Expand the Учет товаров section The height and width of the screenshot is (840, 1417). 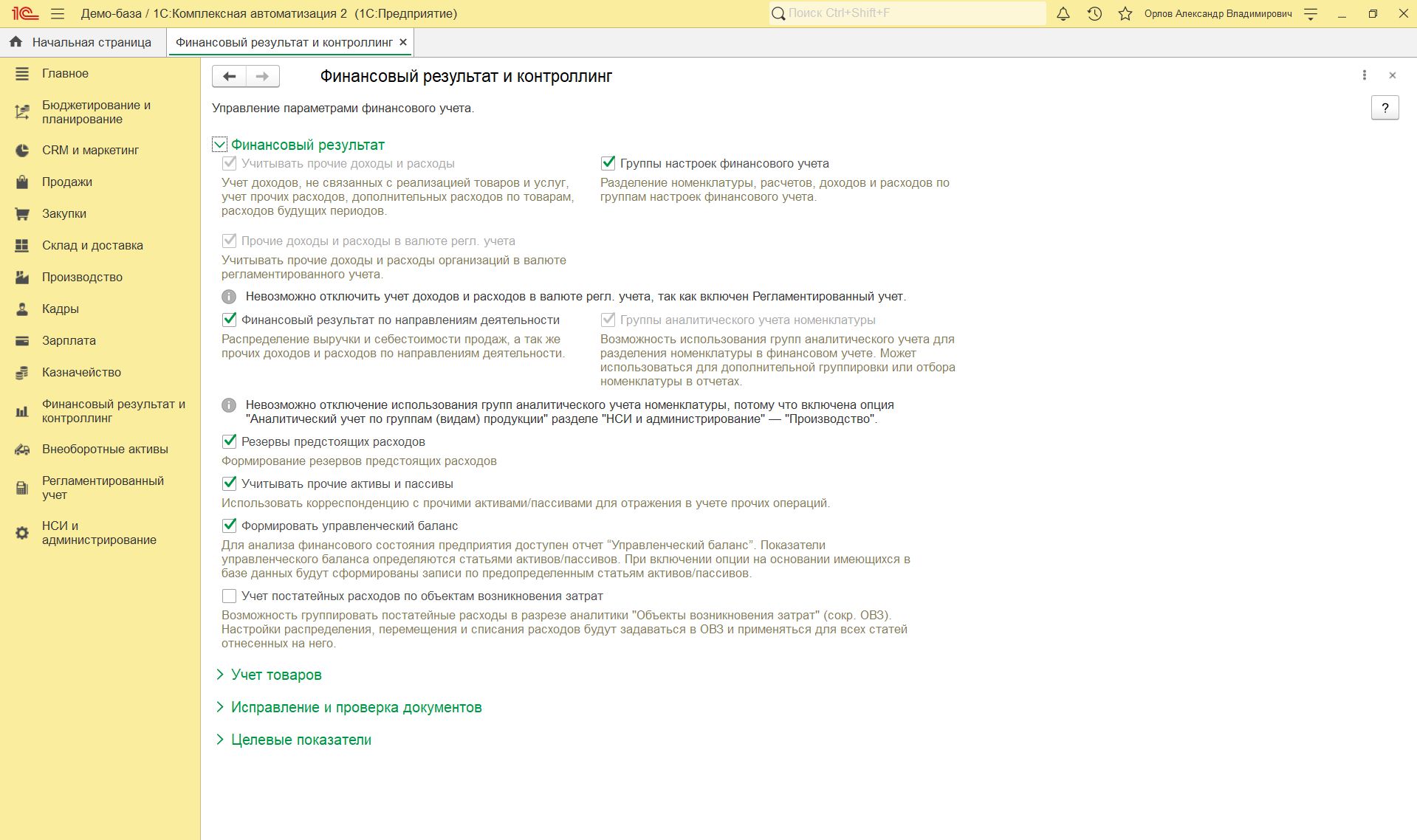pos(275,675)
